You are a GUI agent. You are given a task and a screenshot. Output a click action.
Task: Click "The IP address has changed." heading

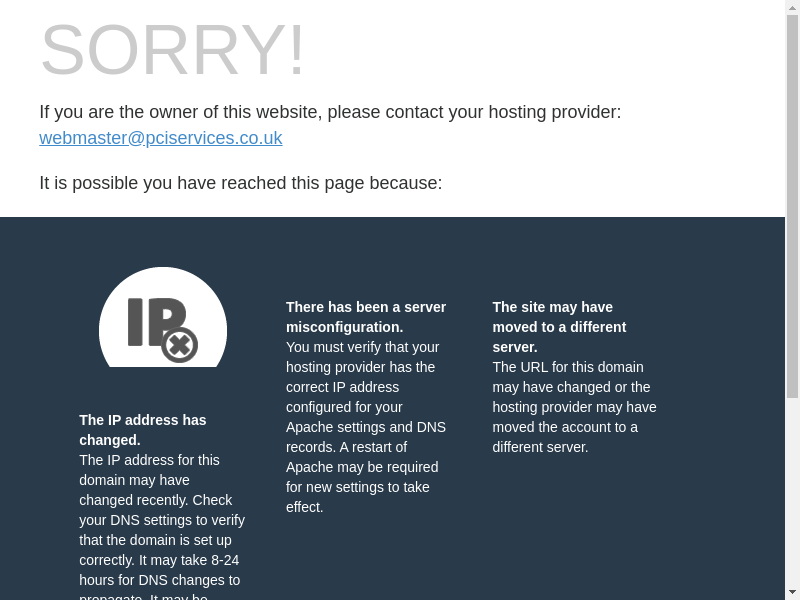click(143, 430)
